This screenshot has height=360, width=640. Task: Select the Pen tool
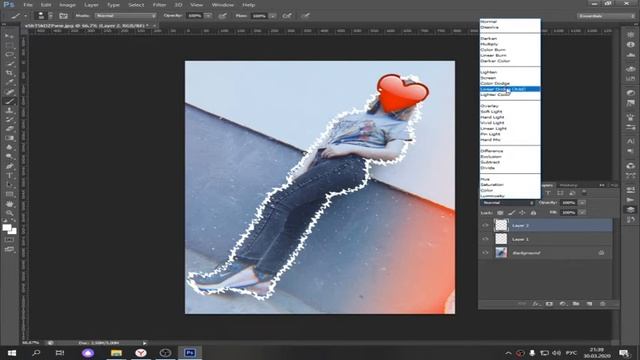point(9,166)
